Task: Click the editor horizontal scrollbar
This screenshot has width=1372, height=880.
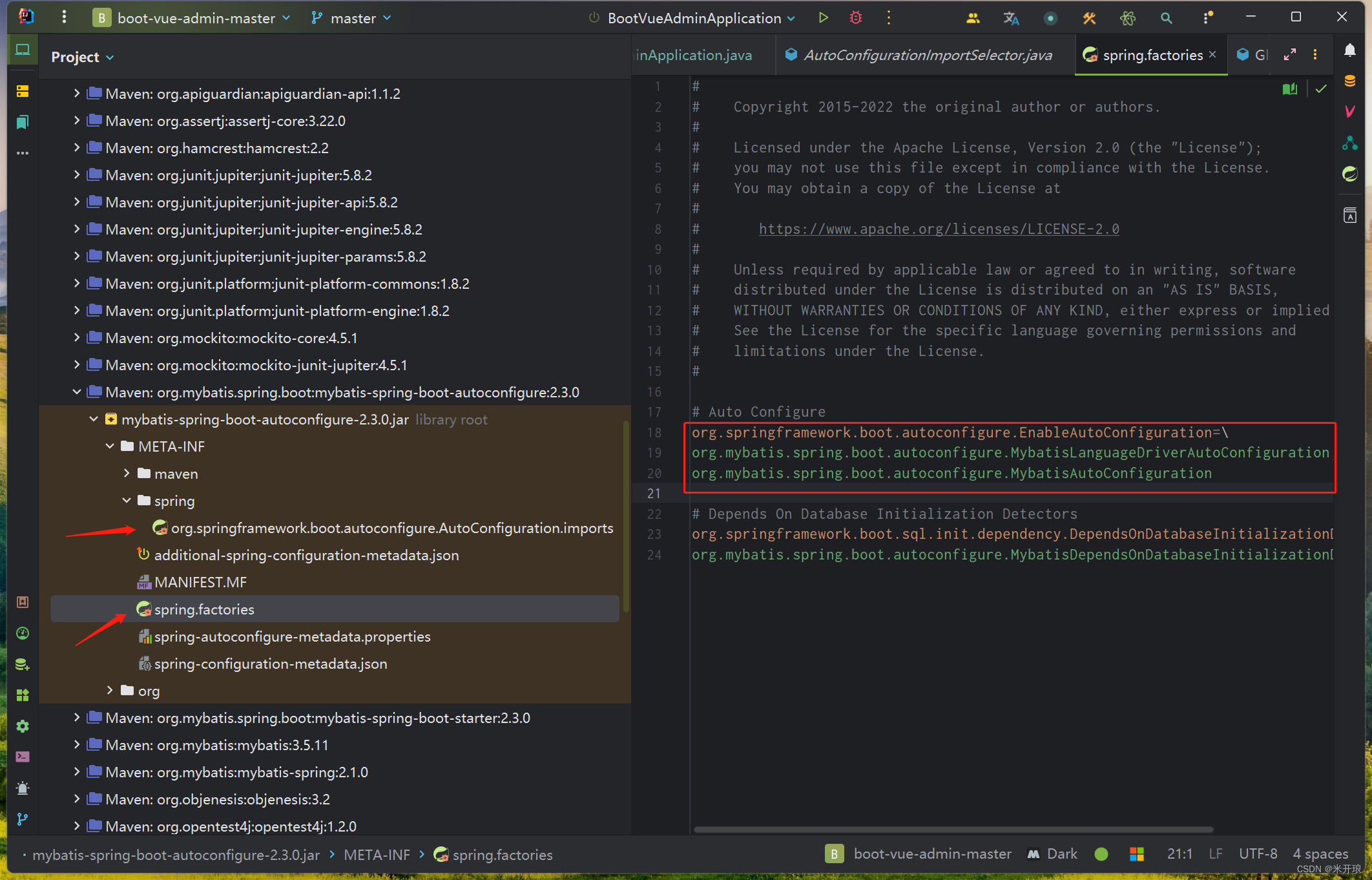Action: pyautogui.click(x=953, y=830)
